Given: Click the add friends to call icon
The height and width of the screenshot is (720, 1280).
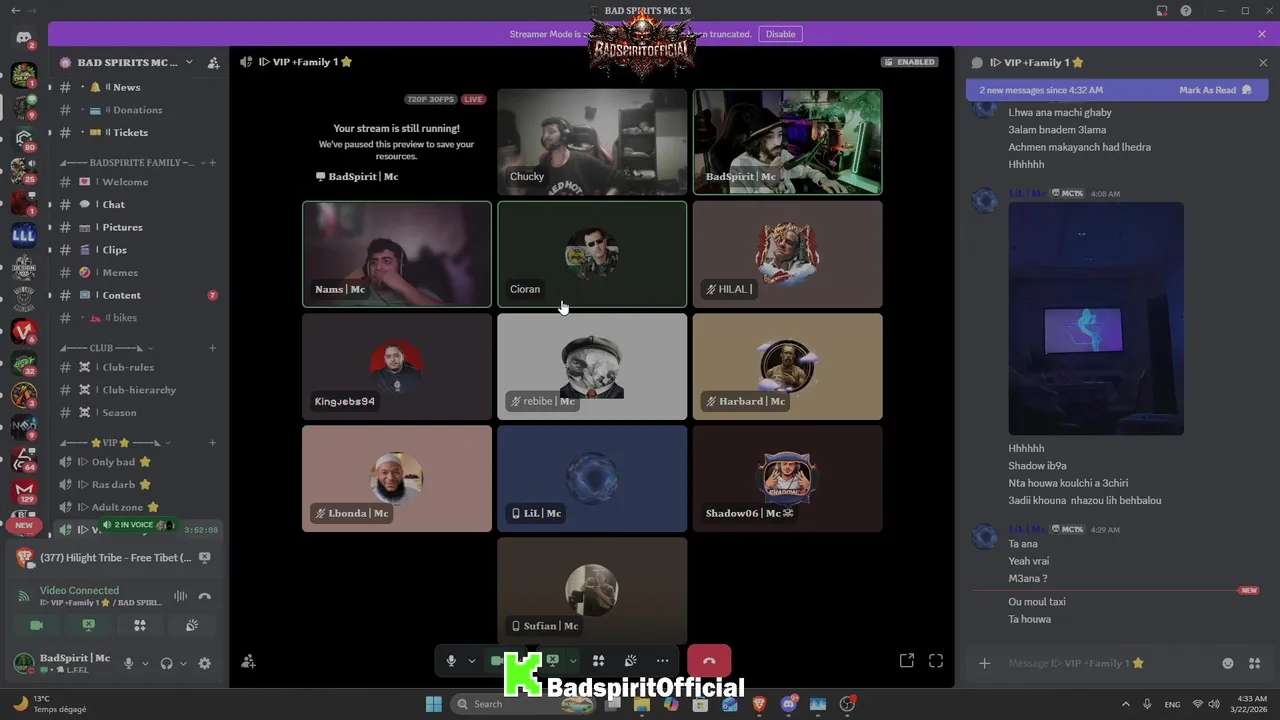Looking at the screenshot, I should [x=248, y=661].
